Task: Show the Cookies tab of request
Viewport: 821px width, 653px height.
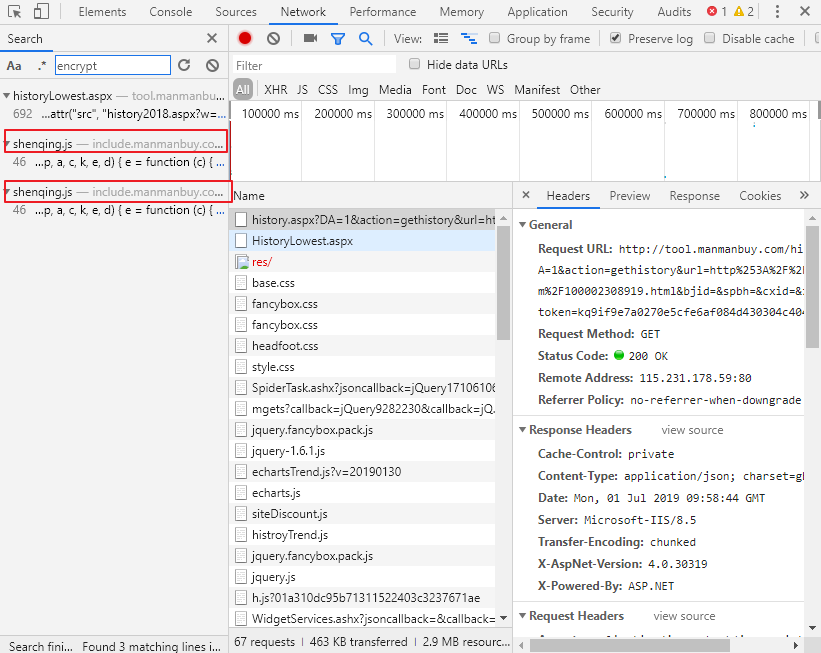Action: pos(760,196)
